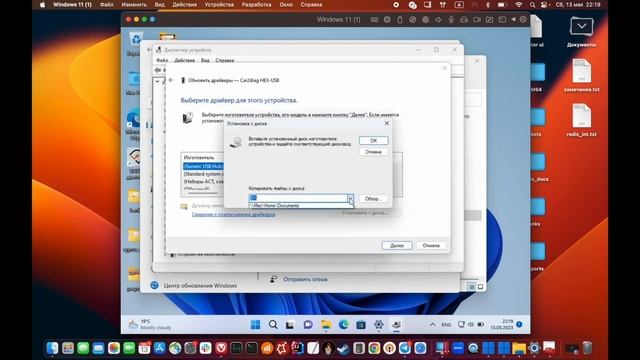The image size is (640, 360).
Task: Open App Store from the macOS Dock
Action: click(160, 348)
